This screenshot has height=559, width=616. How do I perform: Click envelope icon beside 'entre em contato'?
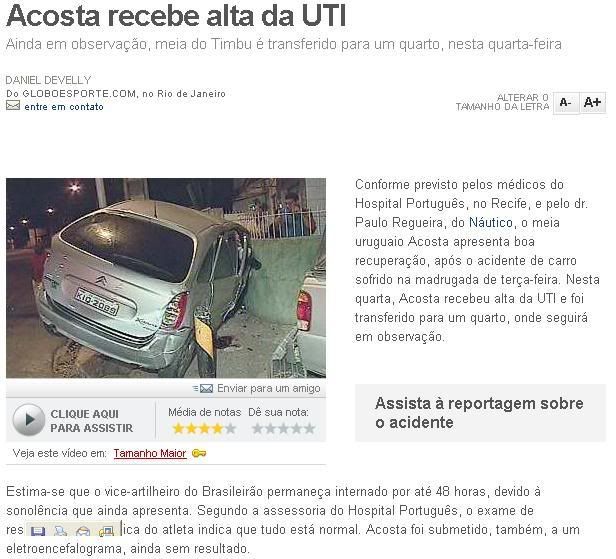(x=13, y=105)
